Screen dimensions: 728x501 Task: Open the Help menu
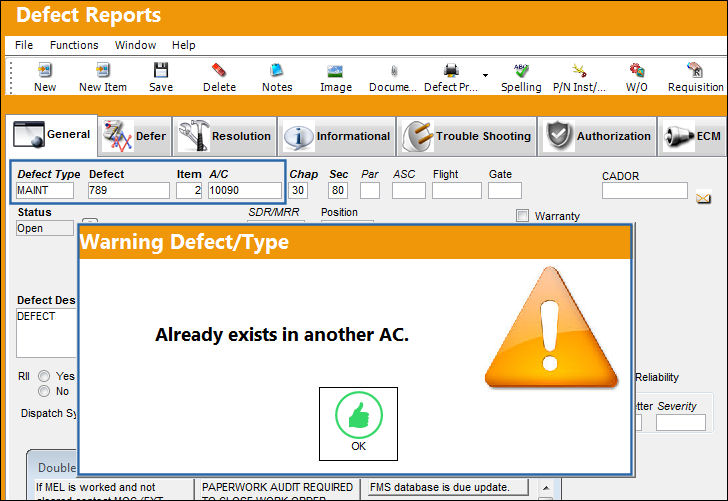coord(183,45)
